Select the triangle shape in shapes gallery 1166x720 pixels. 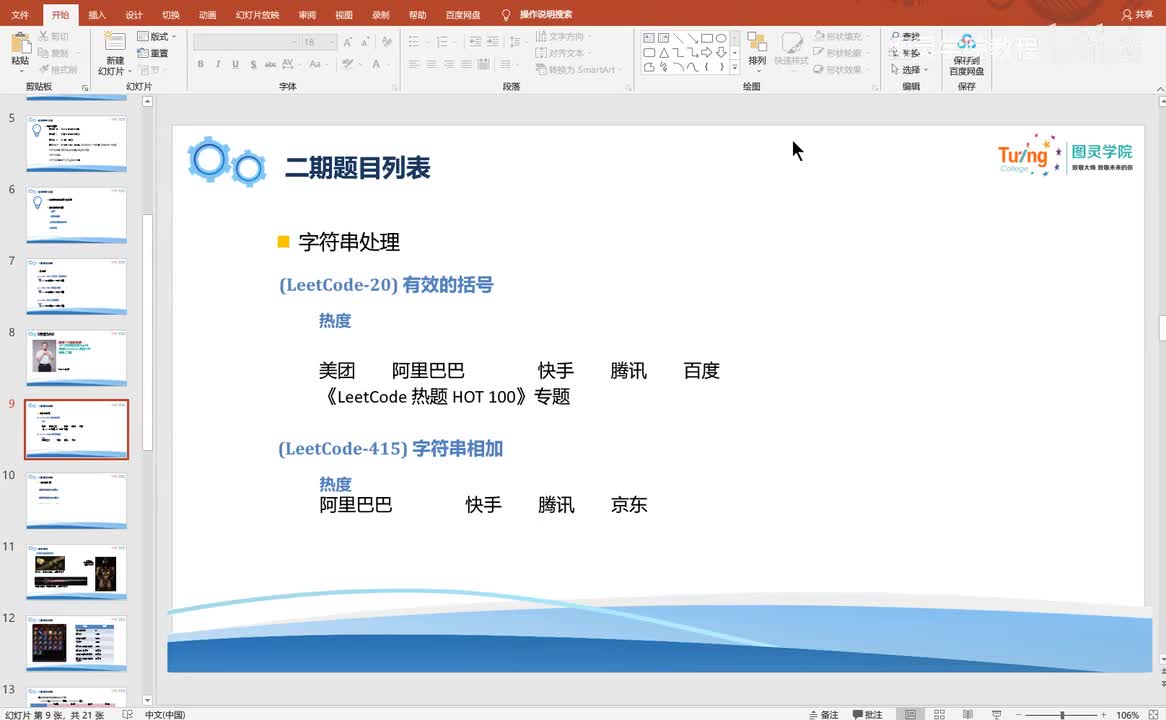click(663, 53)
